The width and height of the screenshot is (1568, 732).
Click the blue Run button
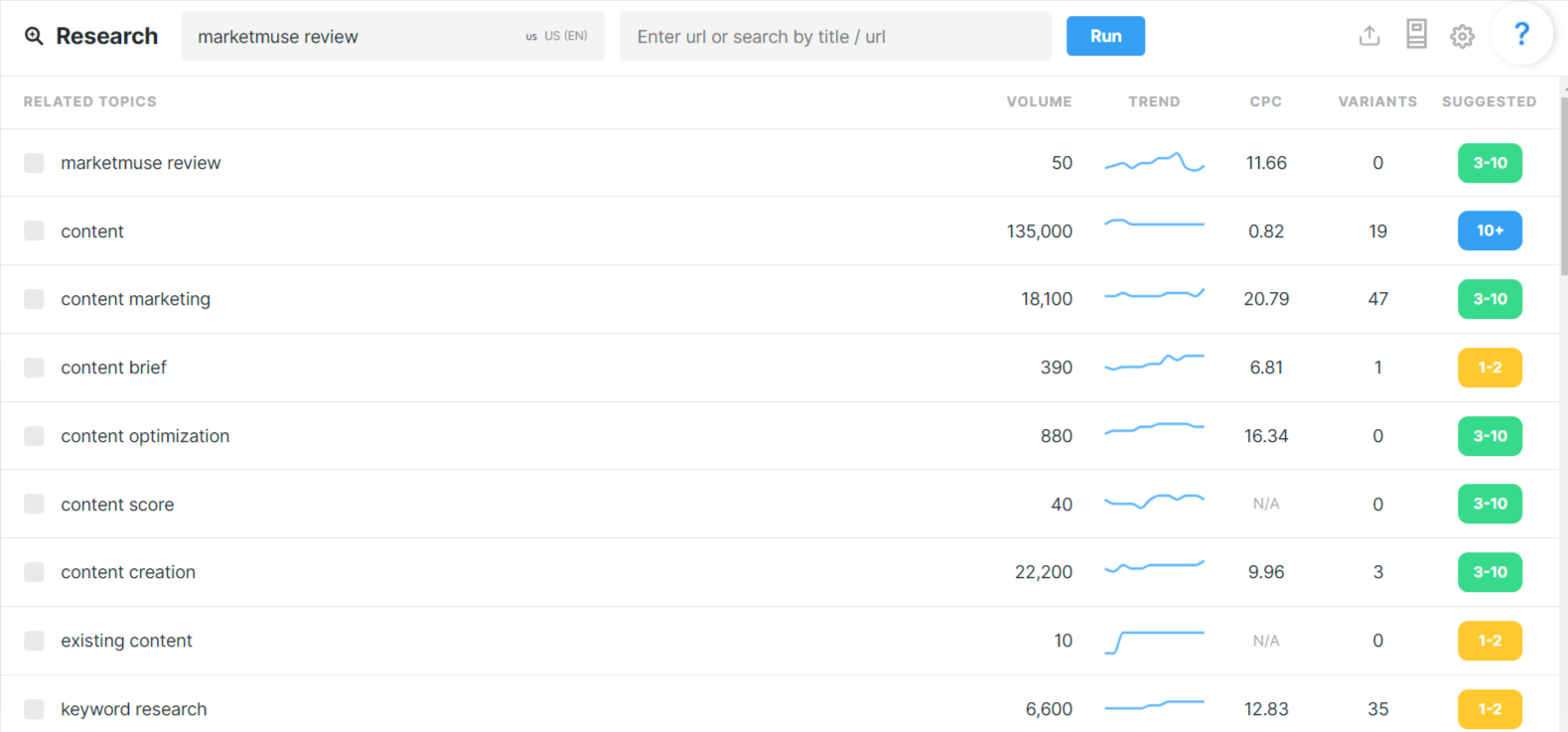tap(1105, 36)
